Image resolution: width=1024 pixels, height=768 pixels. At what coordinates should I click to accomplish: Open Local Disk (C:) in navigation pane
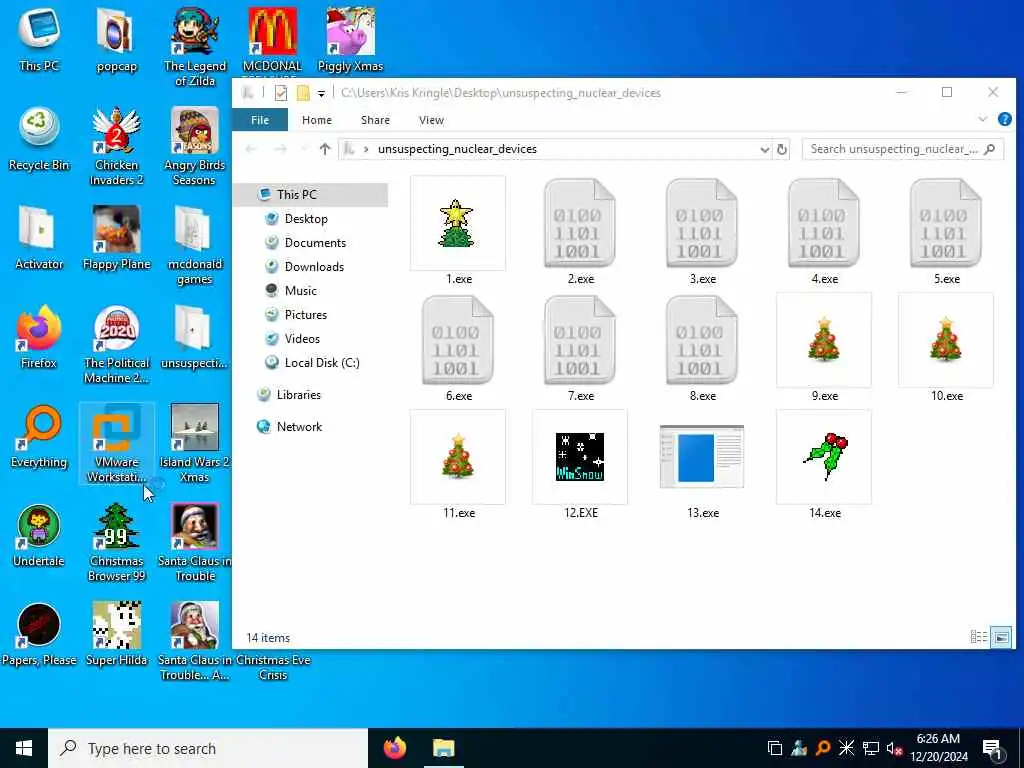322,362
